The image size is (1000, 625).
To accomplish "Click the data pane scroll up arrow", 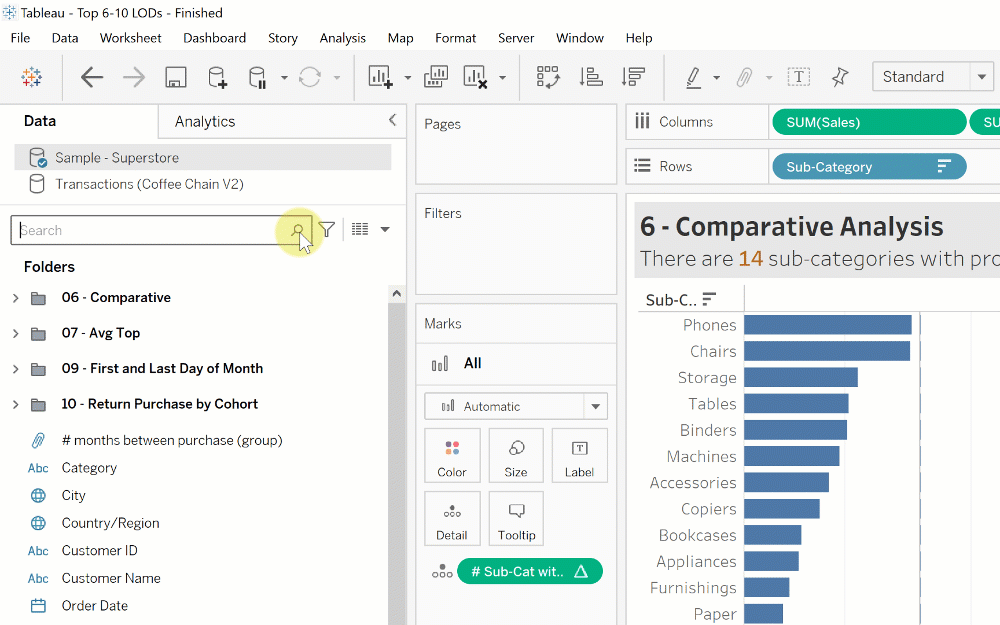I will click(397, 293).
